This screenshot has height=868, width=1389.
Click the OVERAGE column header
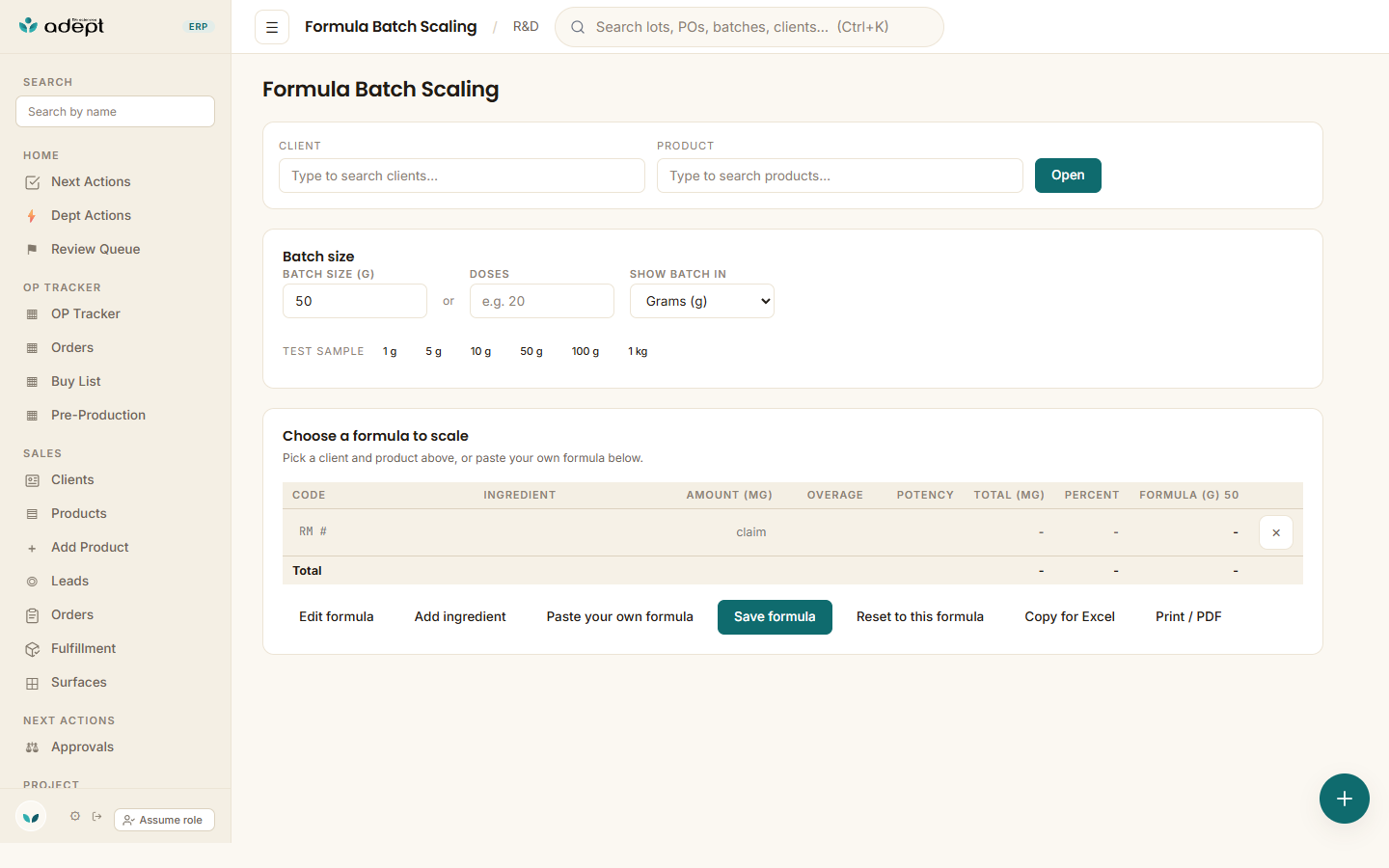835,496
